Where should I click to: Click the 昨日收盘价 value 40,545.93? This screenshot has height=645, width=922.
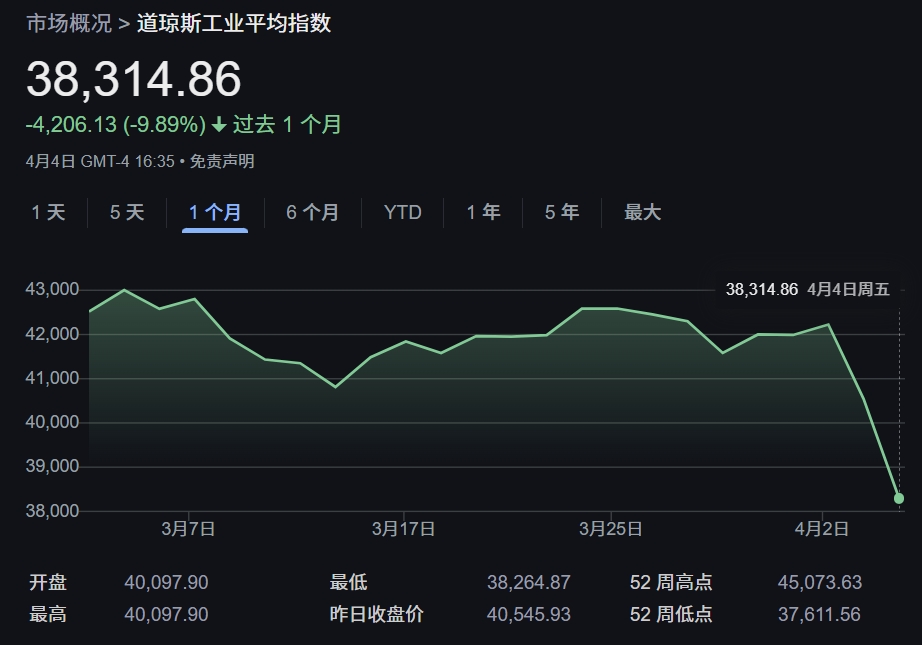[529, 614]
